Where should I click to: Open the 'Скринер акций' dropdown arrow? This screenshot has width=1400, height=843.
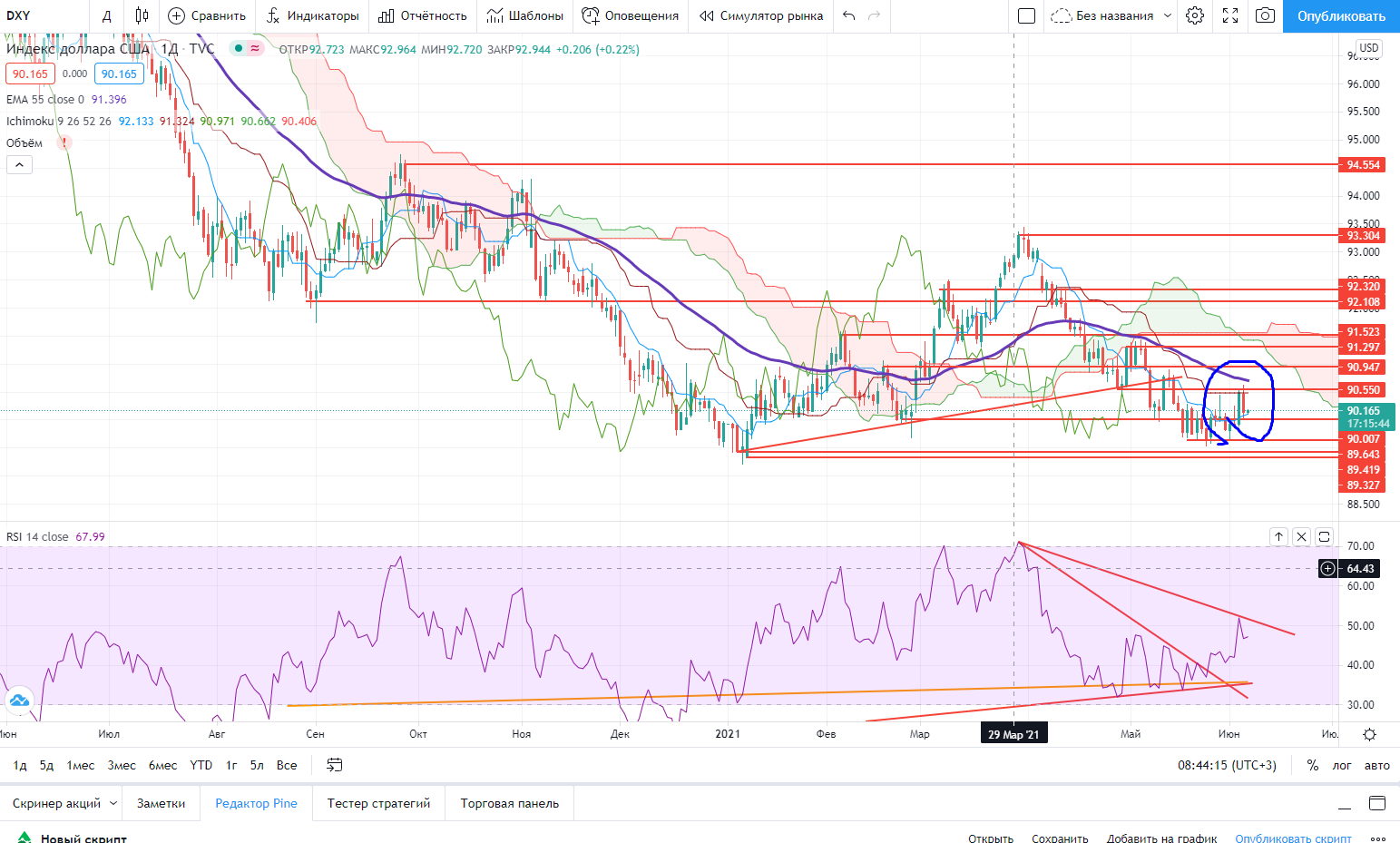pos(113,803)
